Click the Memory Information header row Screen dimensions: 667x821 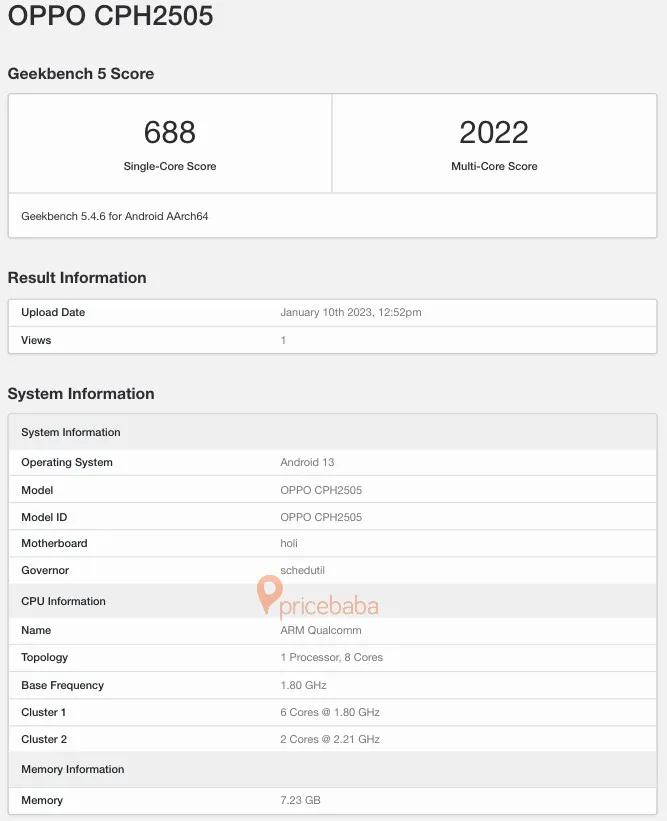point(332,769)
